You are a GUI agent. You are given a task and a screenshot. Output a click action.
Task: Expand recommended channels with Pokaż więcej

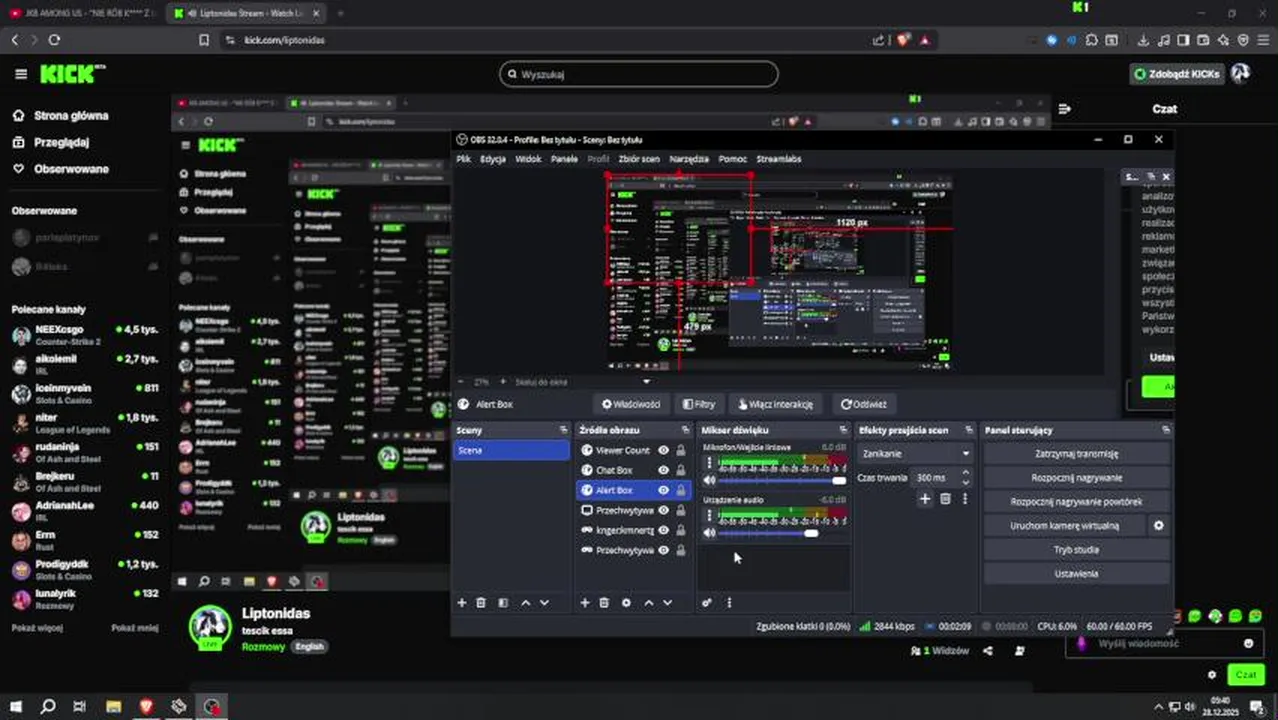tap(37, 628)
